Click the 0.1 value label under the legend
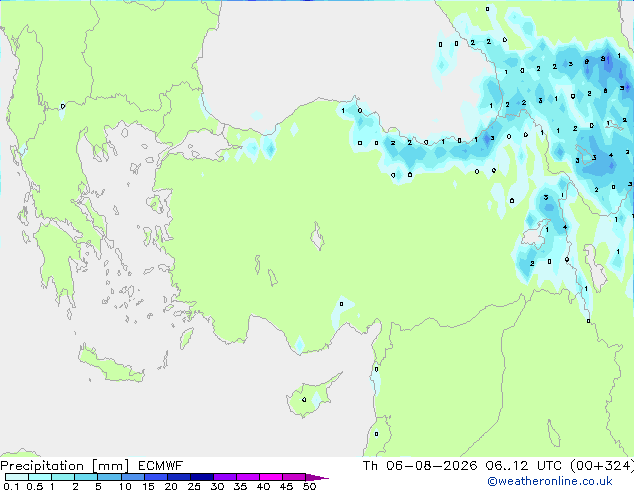This screenshot has height=490, width=634. (11, 486)
